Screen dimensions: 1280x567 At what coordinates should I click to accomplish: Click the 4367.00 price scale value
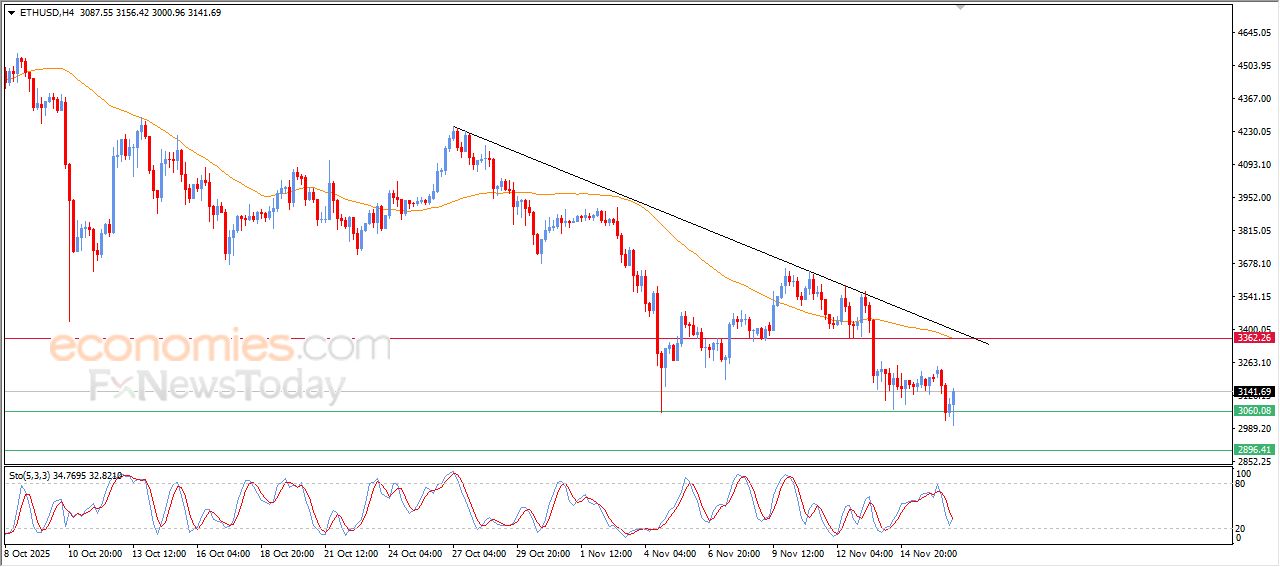[x=1254, y=99]
